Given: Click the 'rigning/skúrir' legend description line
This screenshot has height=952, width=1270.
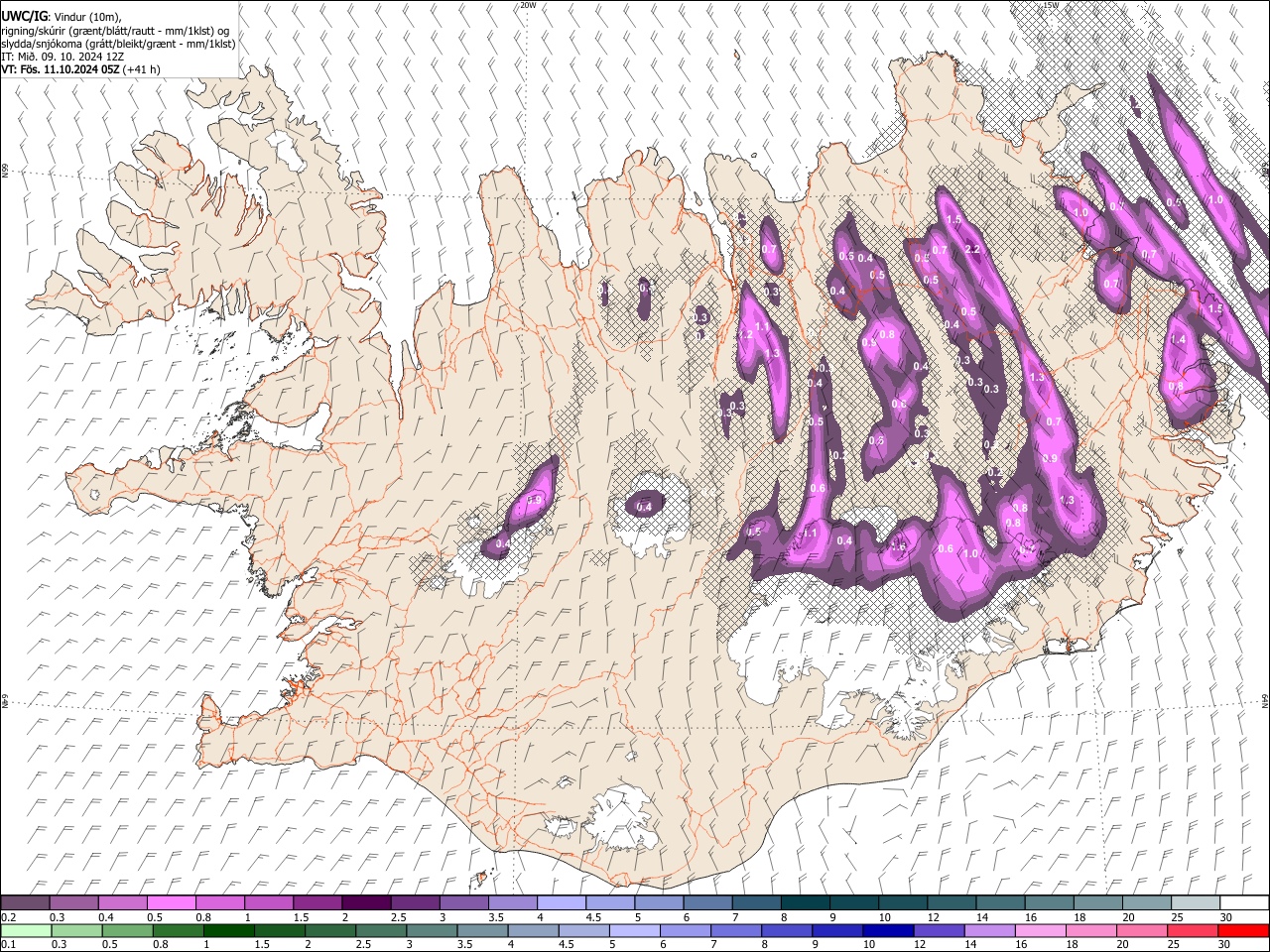Looking at the screenshot, I should tap(117, 31).
